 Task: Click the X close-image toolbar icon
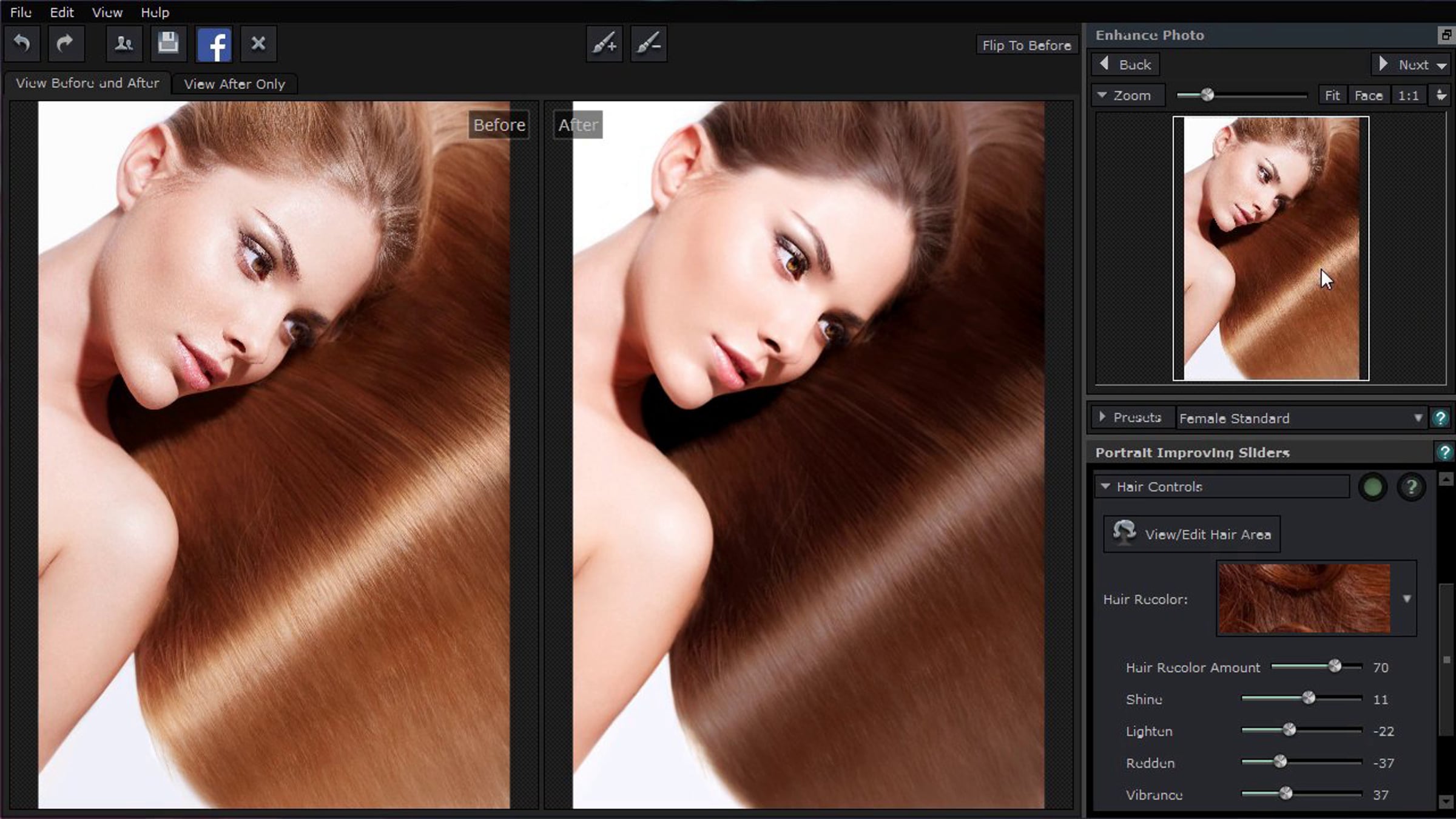point(258,44)
